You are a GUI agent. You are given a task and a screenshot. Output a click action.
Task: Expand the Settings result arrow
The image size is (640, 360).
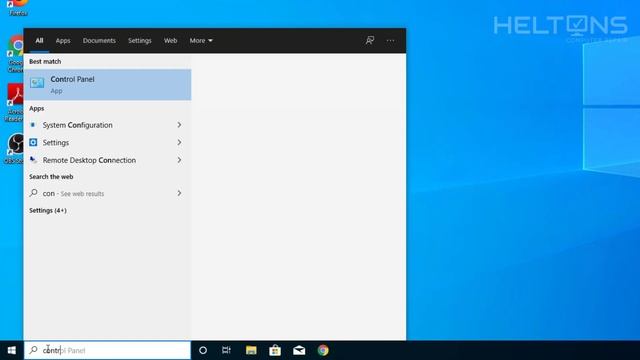(179, 142)
